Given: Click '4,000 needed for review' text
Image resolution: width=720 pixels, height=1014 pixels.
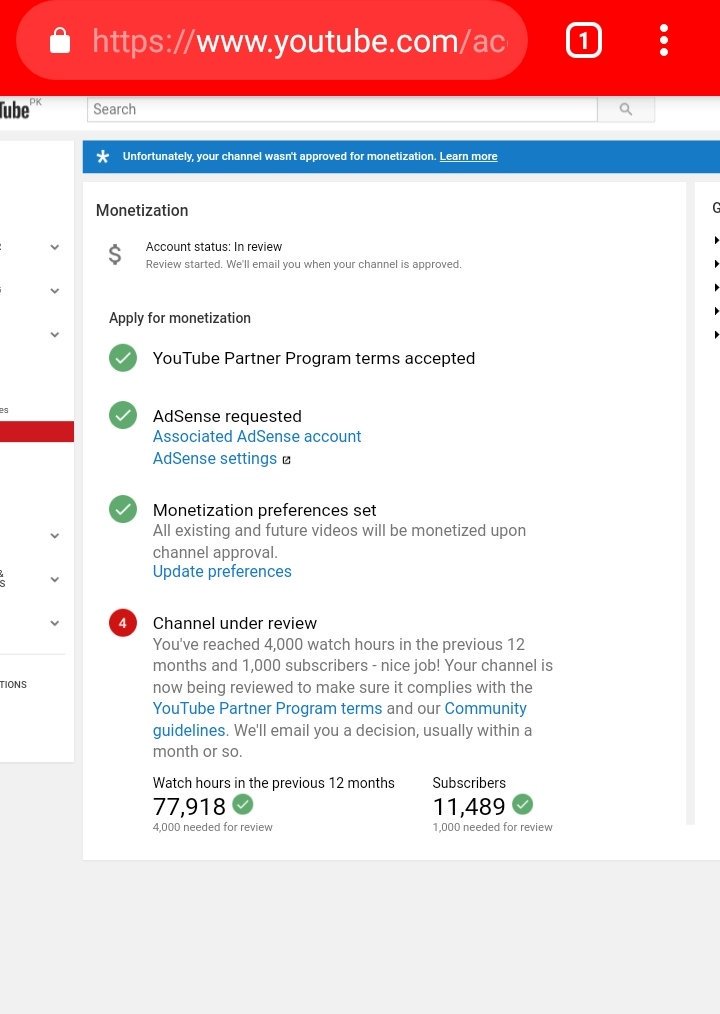Looking at the screenshot, I should 212,827.
